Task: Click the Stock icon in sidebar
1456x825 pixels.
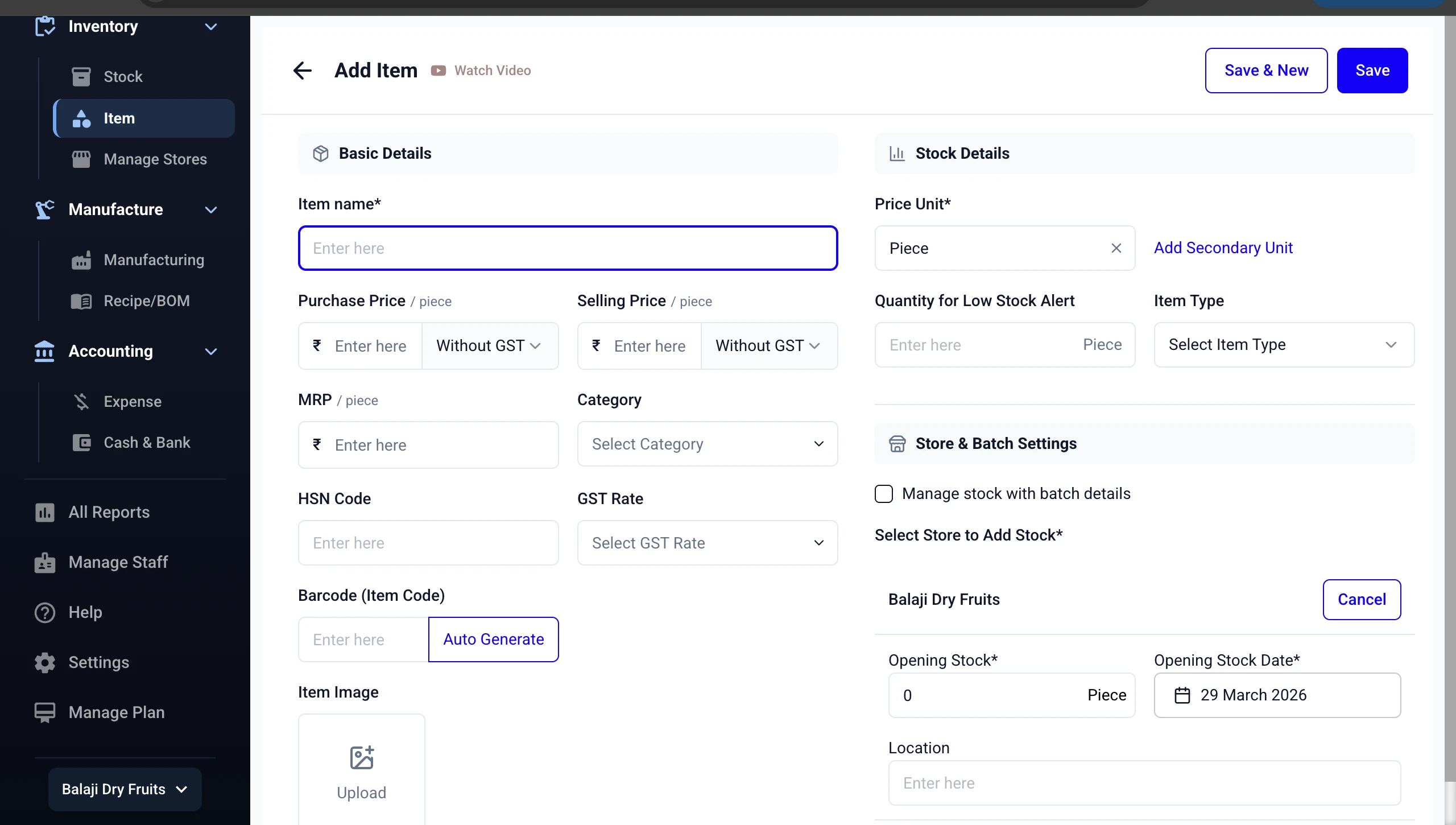Action: pyautogui.click(x=82, y=76)
